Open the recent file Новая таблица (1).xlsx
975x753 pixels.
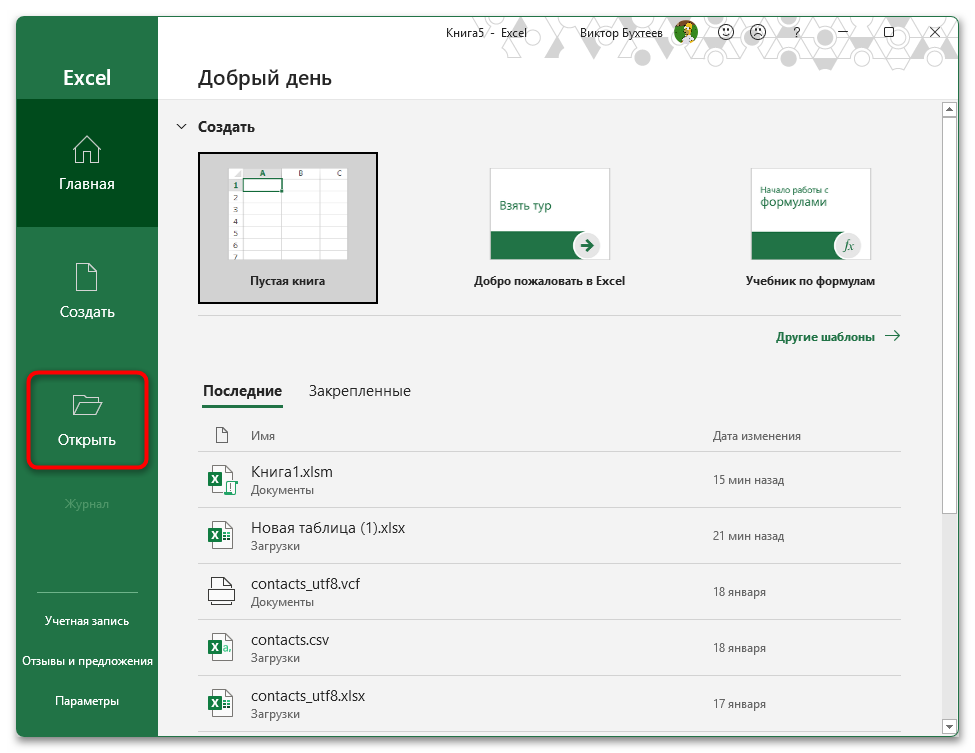click(x=549, y=536)
